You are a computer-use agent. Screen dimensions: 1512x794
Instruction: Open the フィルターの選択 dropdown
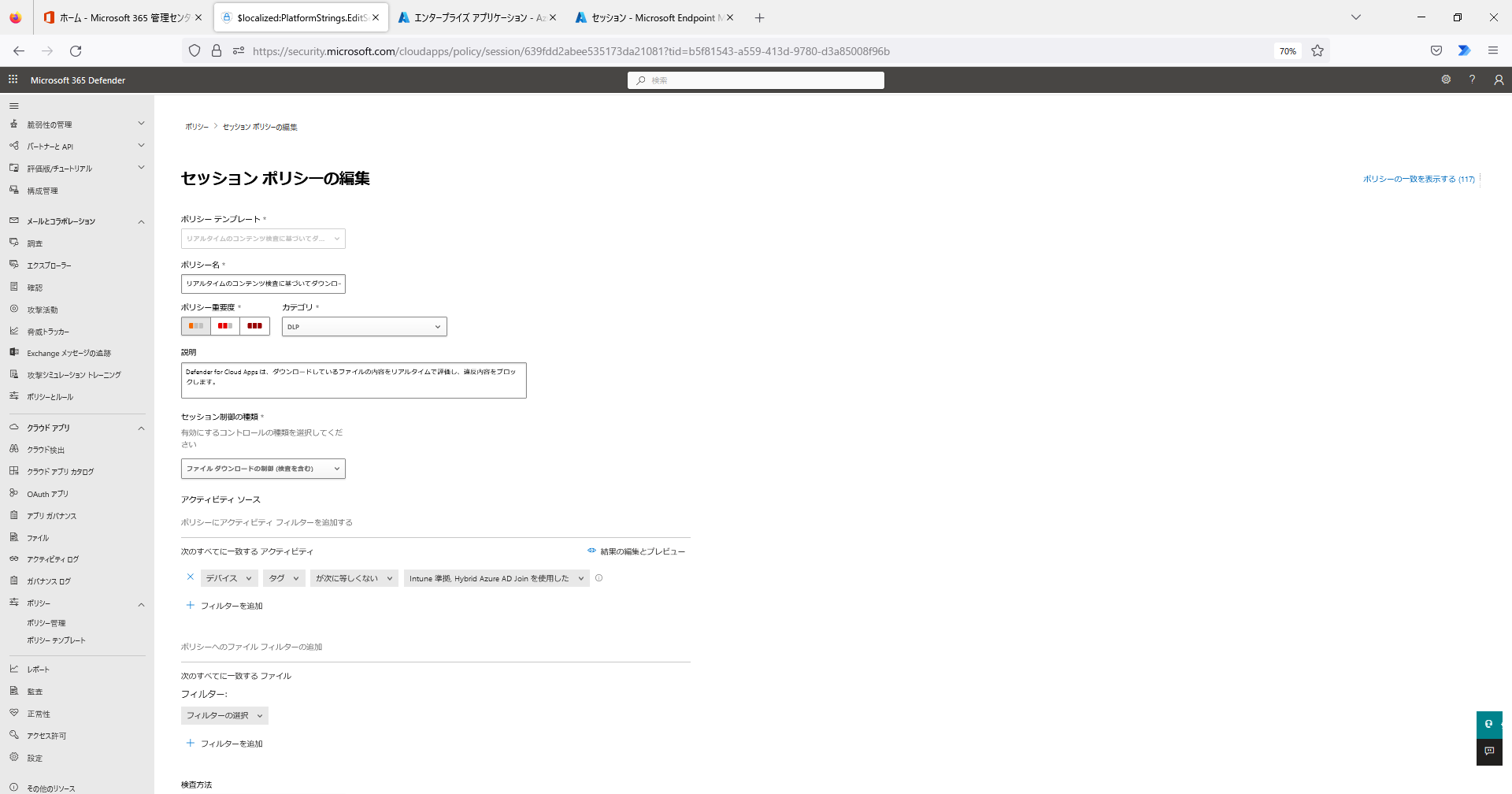tap(224, 715)
